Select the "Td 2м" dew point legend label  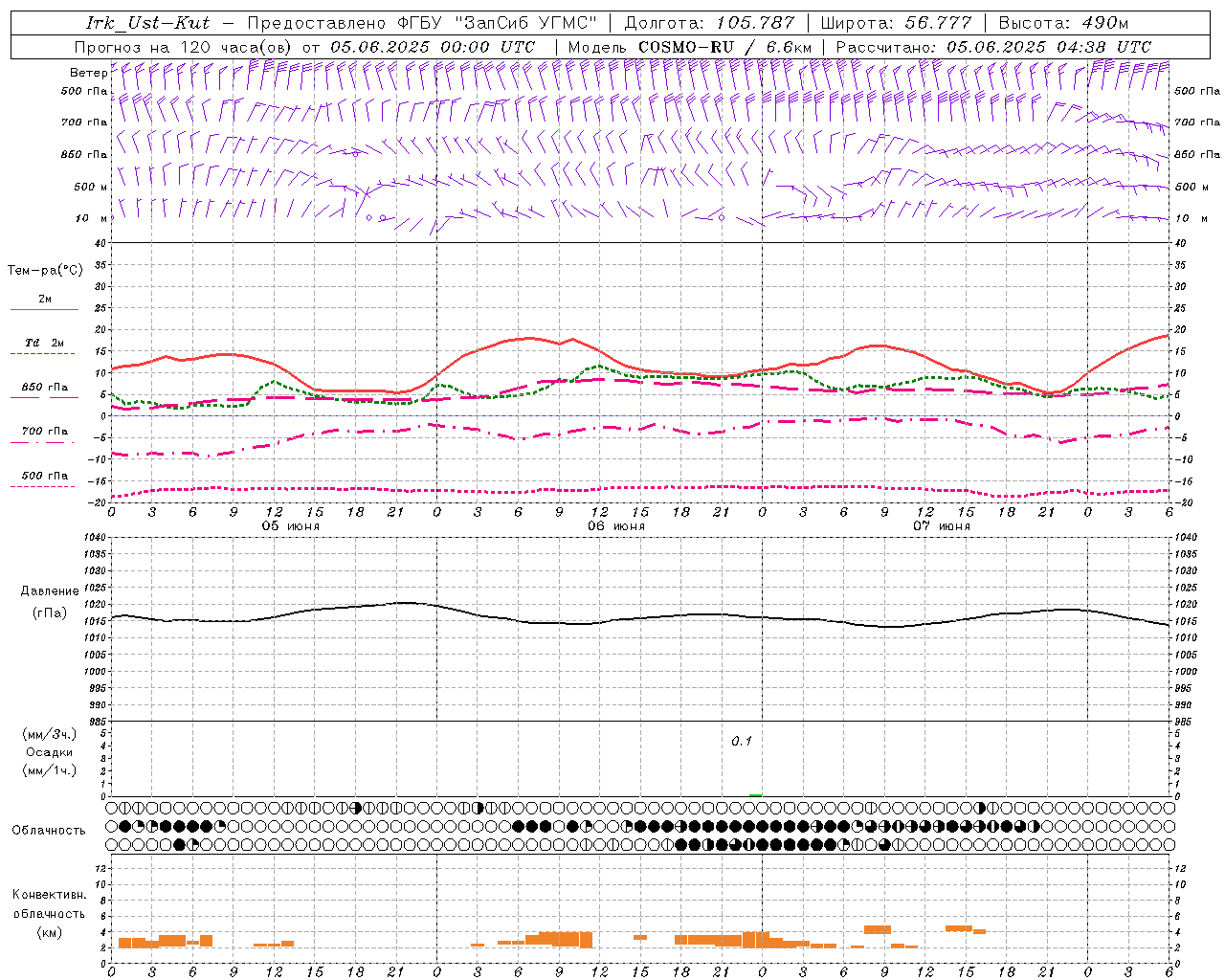(45, 343)
